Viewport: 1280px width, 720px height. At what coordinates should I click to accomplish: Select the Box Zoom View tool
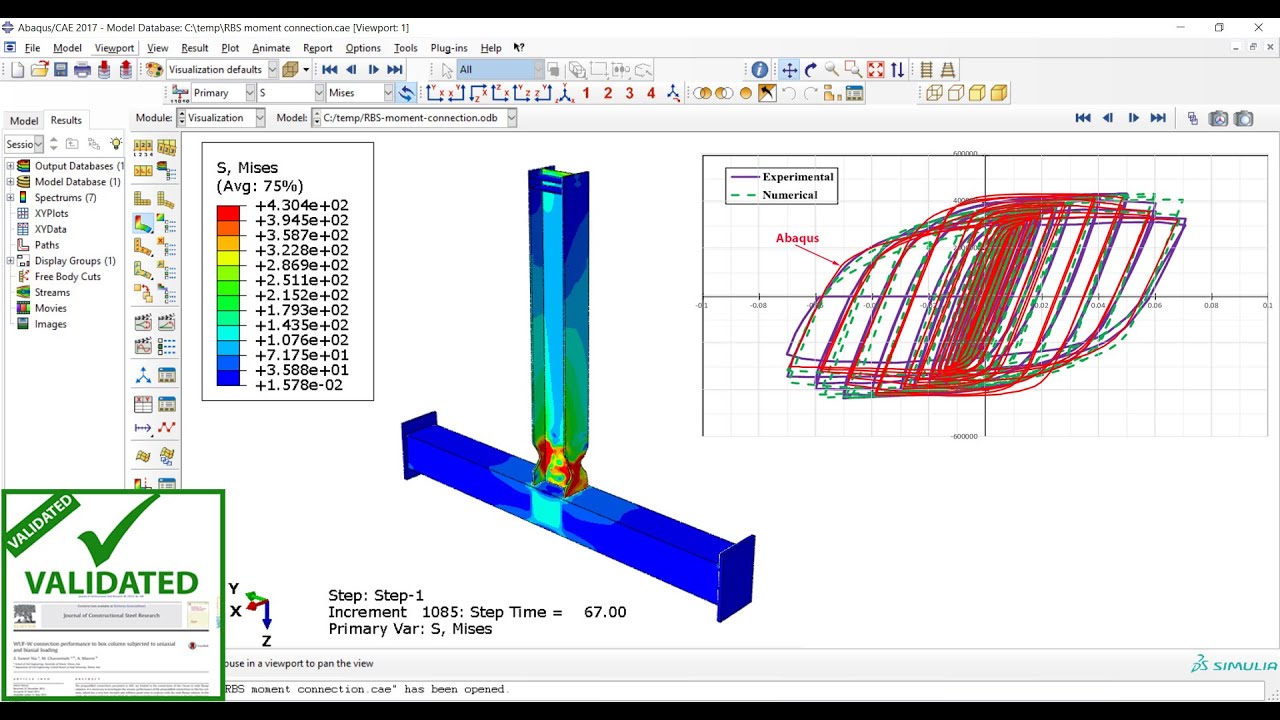(x=853, y=69)
